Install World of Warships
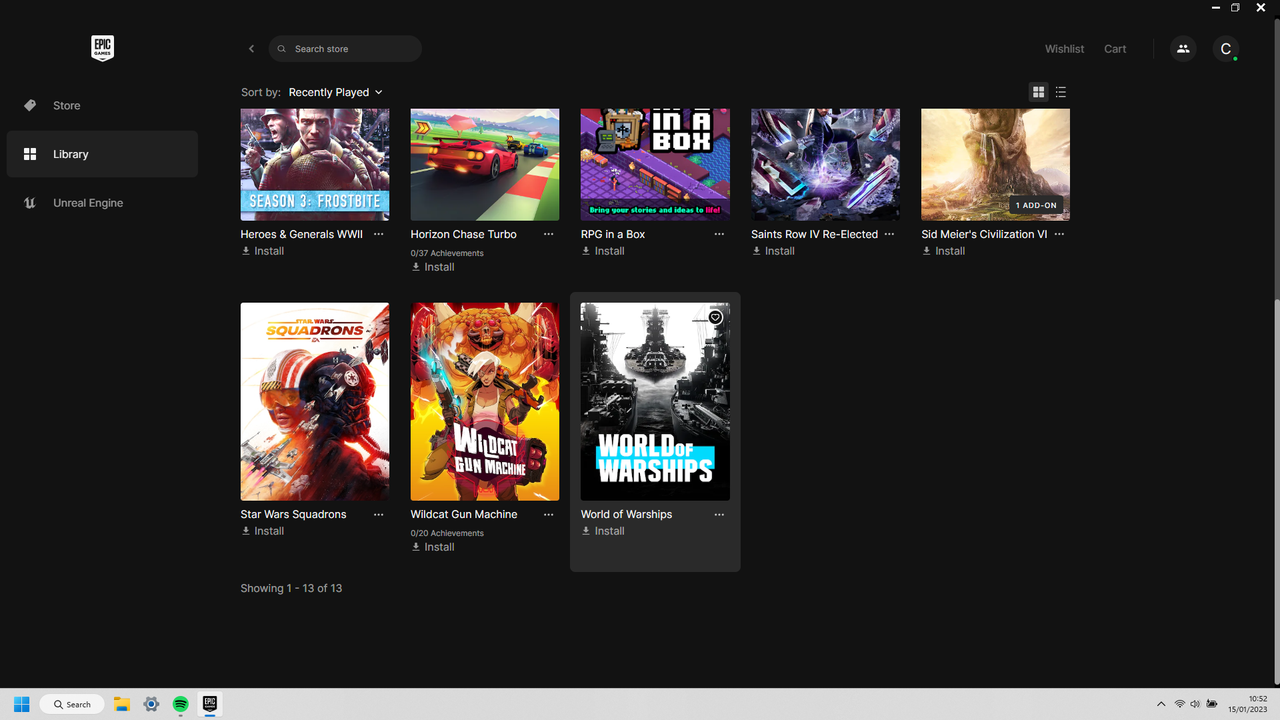Viewport: 1280px width, 720px height. (603, 531)
